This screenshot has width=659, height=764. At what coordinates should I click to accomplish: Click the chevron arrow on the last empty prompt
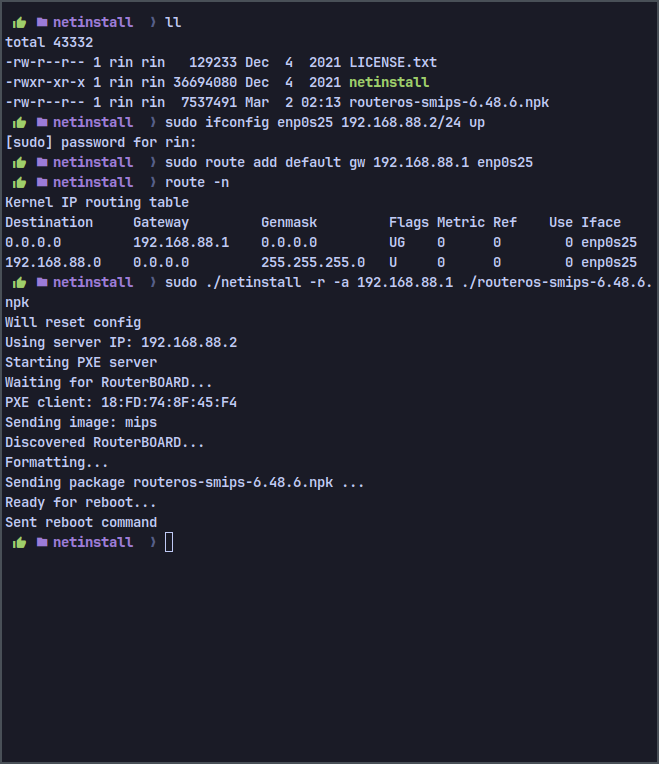tap(152, 542)
